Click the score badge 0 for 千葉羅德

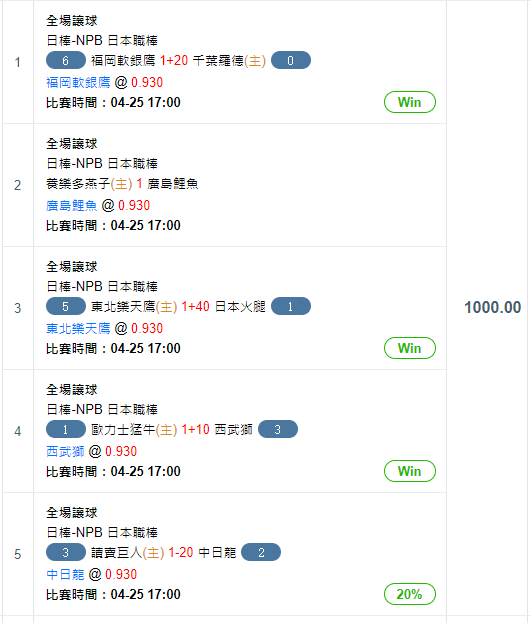[x=291, y=60]
